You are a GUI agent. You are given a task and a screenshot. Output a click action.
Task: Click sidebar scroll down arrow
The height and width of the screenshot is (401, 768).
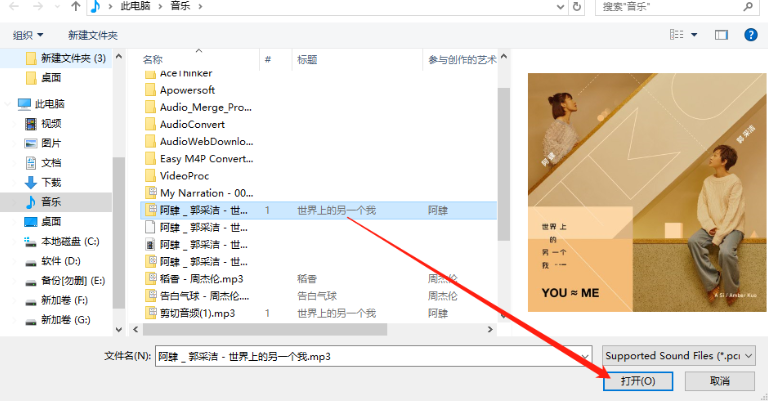coord(119,330)
